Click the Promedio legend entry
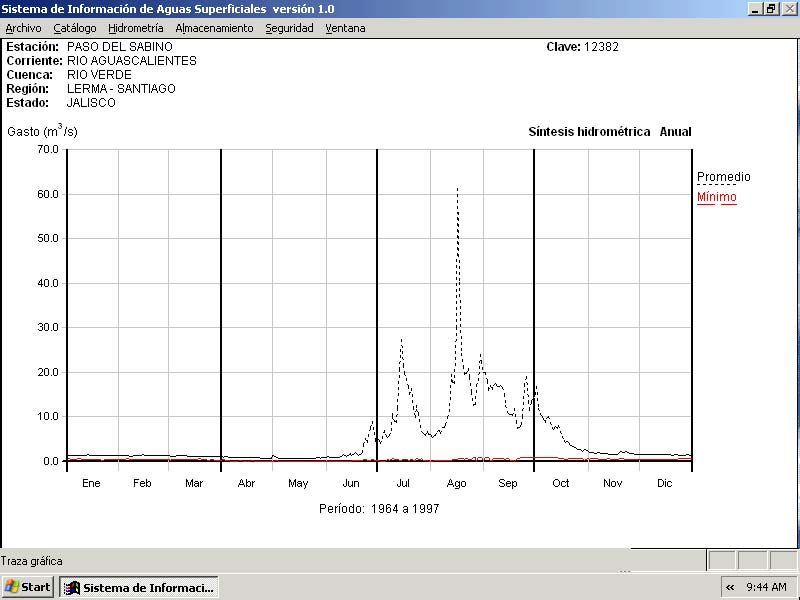This screenshot has width=800, height=600. (x=723, y=177)
